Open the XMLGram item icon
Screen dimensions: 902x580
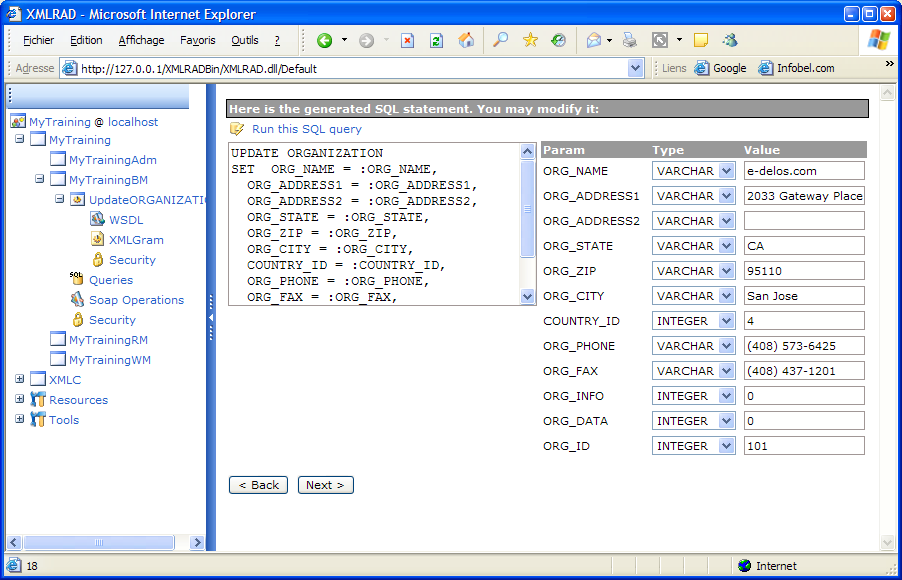pos(97,240)
